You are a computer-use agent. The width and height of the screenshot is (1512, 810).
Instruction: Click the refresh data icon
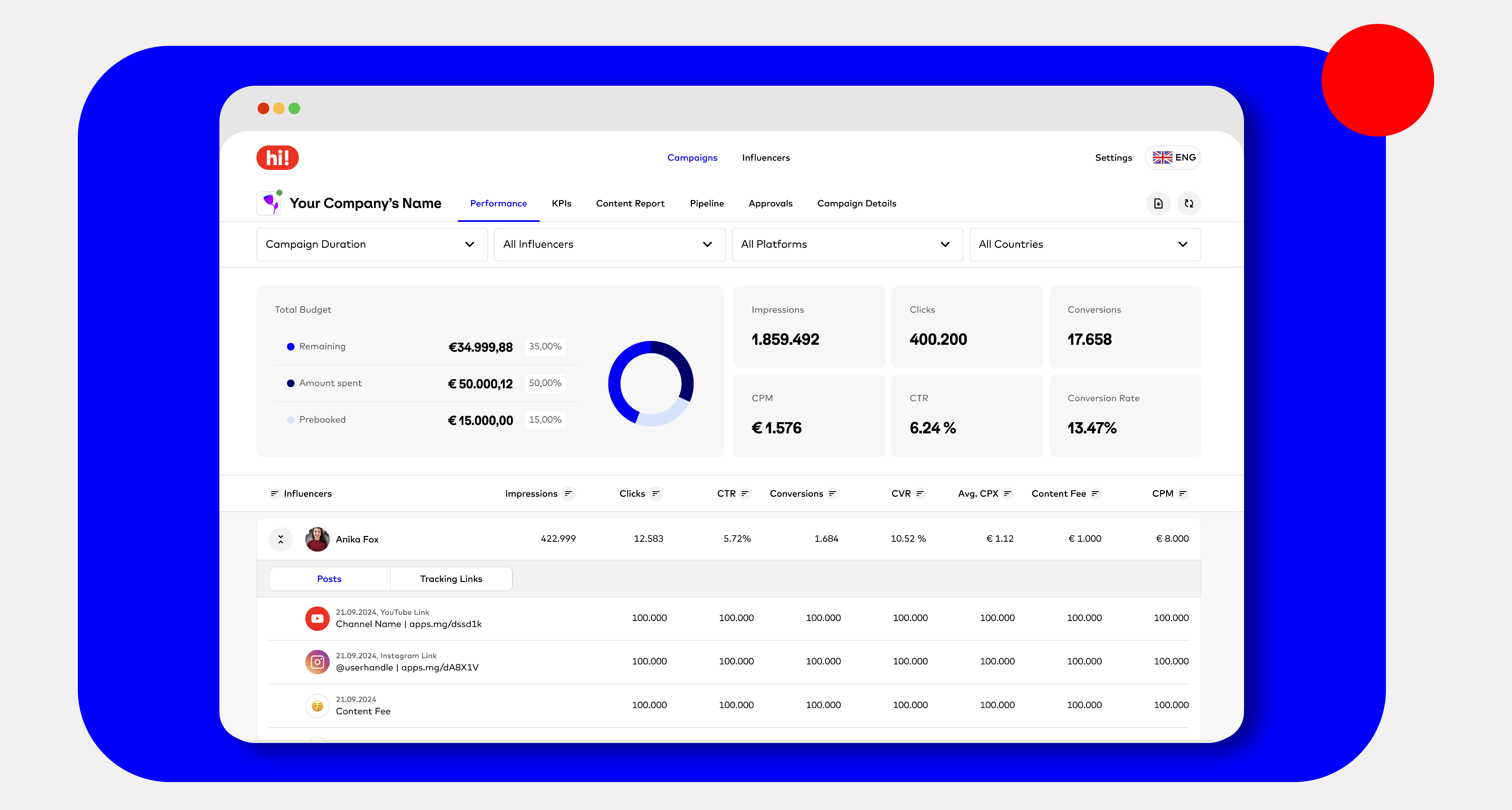(1188, 203)
